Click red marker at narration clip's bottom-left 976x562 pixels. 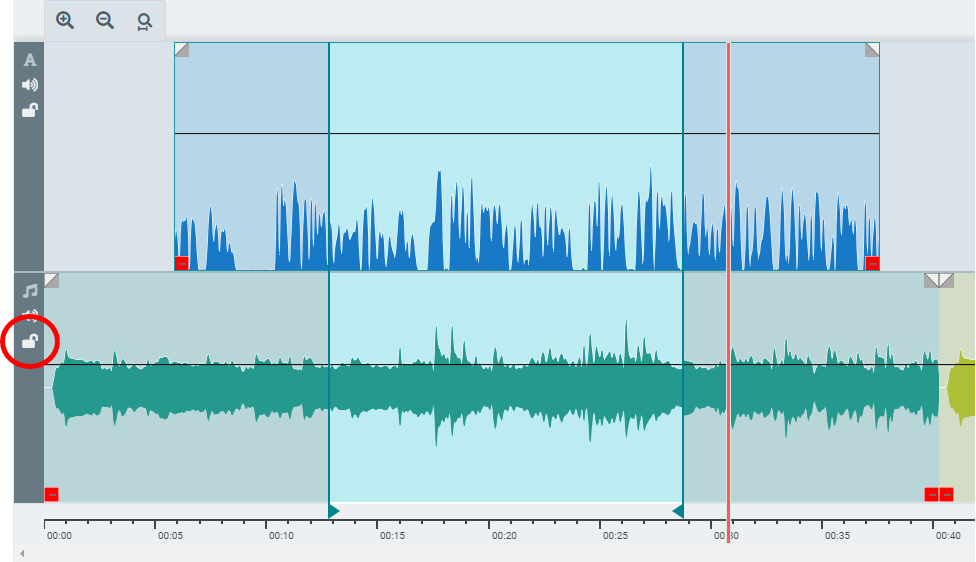coord(182,263)
